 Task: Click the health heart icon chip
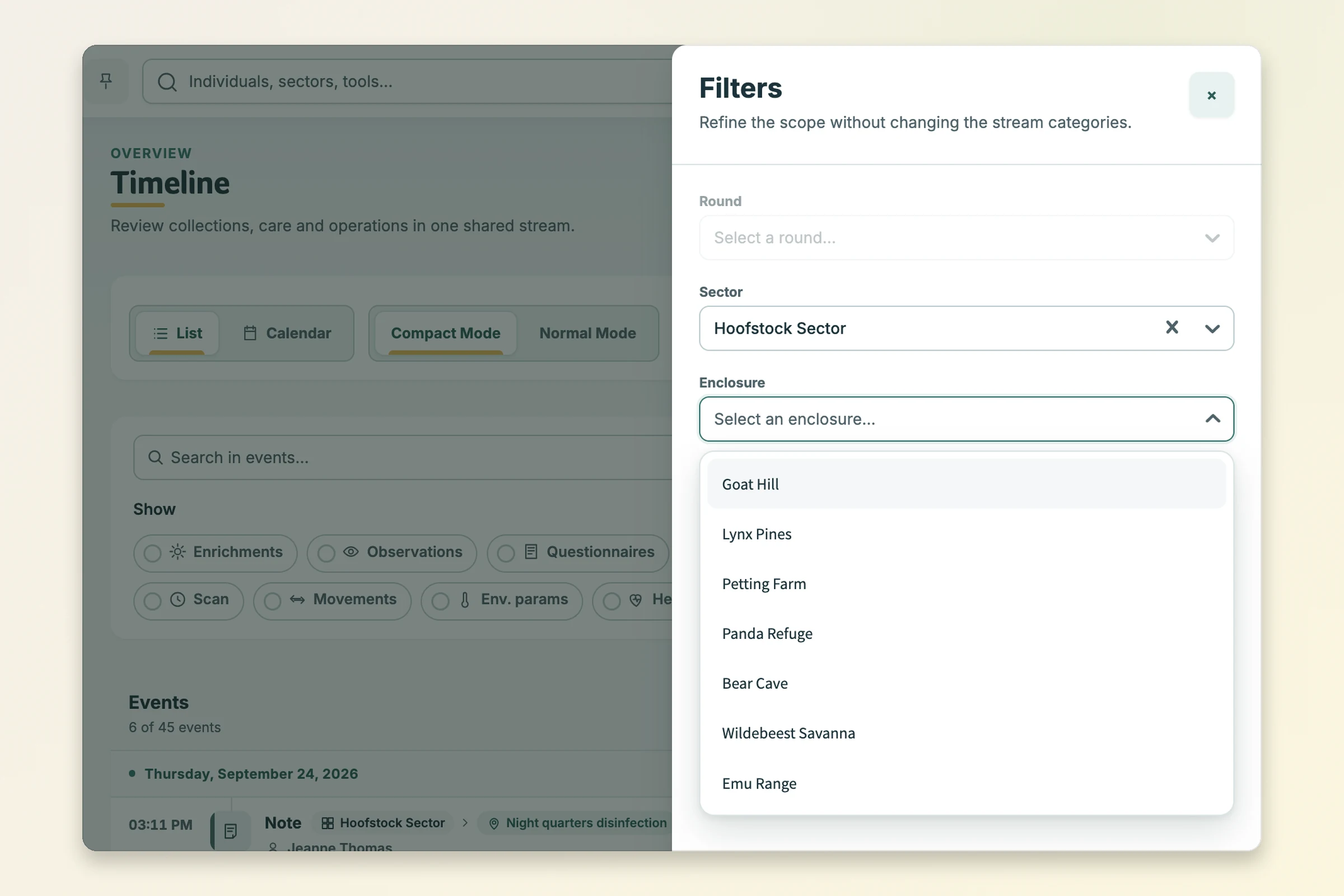point(636,600)
